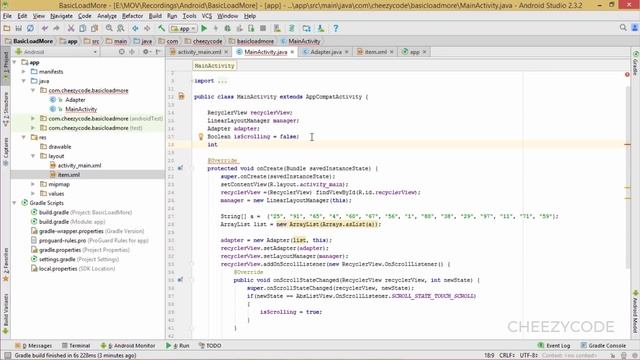Click the search magnifier at top right
The height and width of the screenshot is (360, 640).
(623, 28)
